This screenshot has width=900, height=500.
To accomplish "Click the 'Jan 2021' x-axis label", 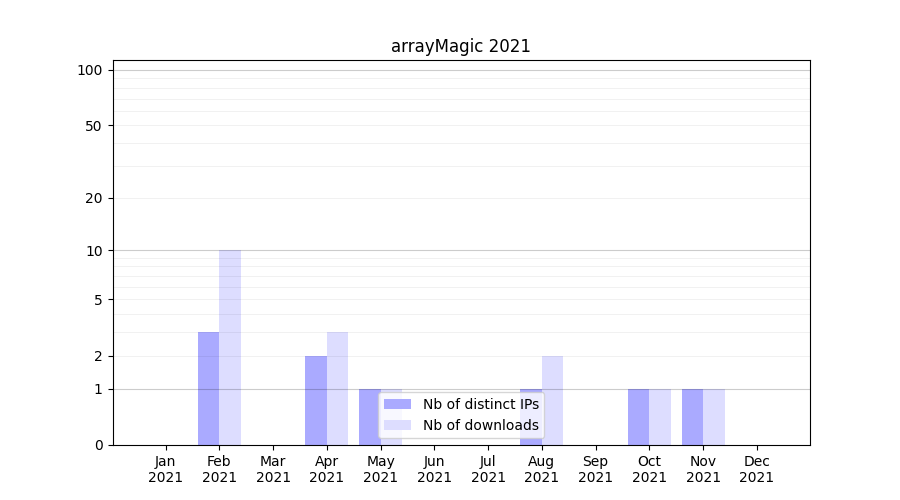I will (166, 469).
